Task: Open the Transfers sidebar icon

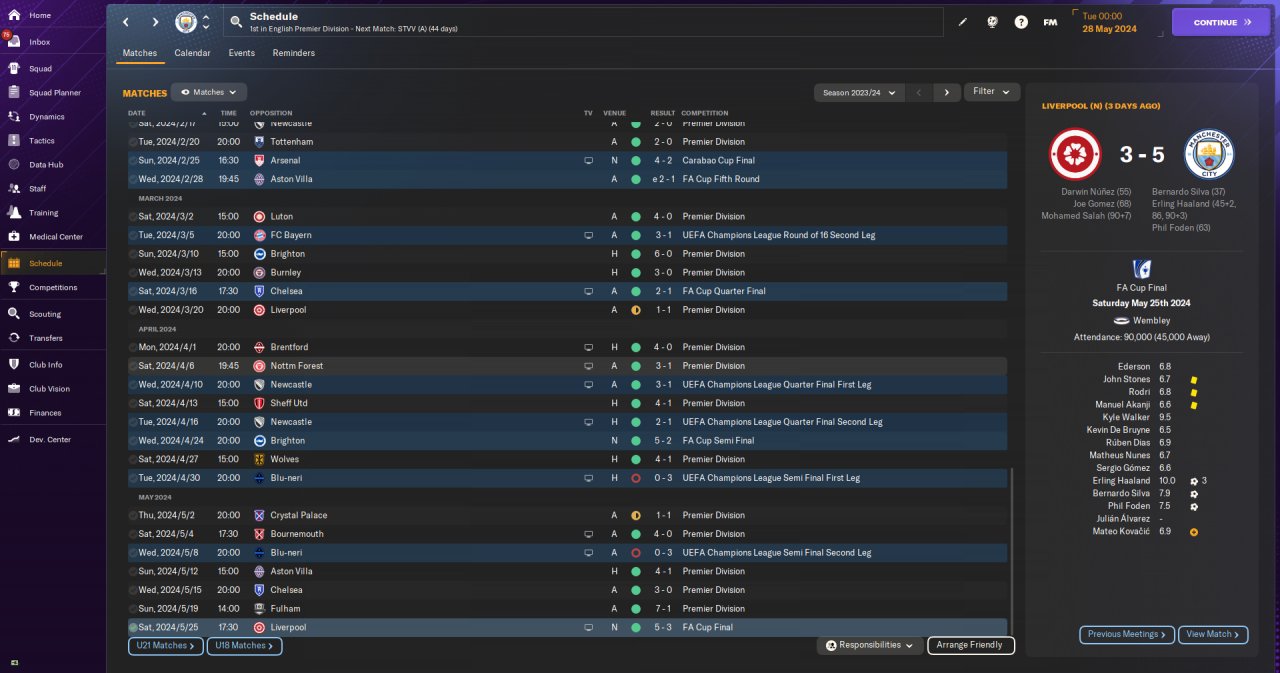Action: tap(14, 338)
